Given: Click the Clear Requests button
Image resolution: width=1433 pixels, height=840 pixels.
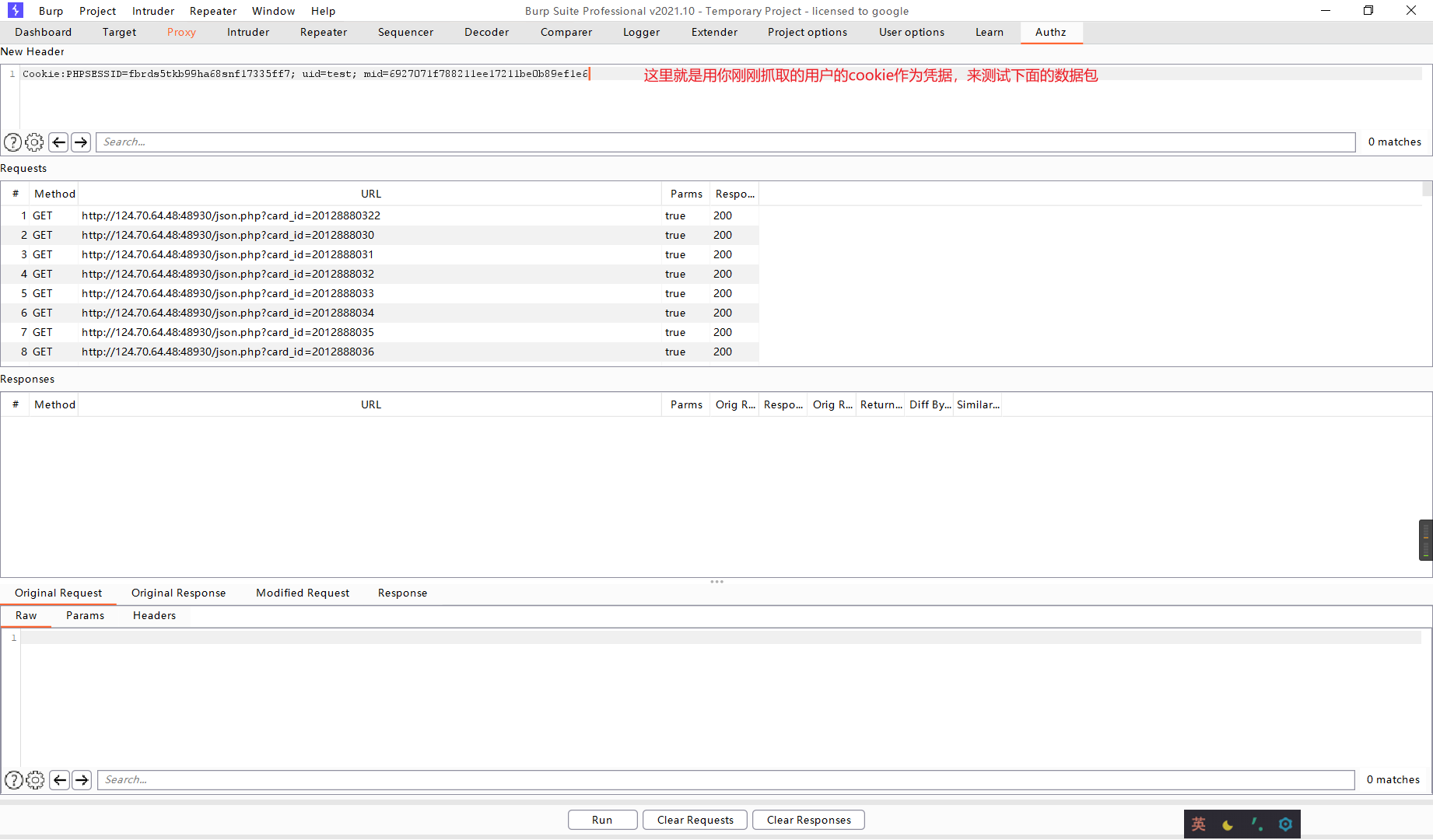Looking at the screenshot, I should point(695,821).
